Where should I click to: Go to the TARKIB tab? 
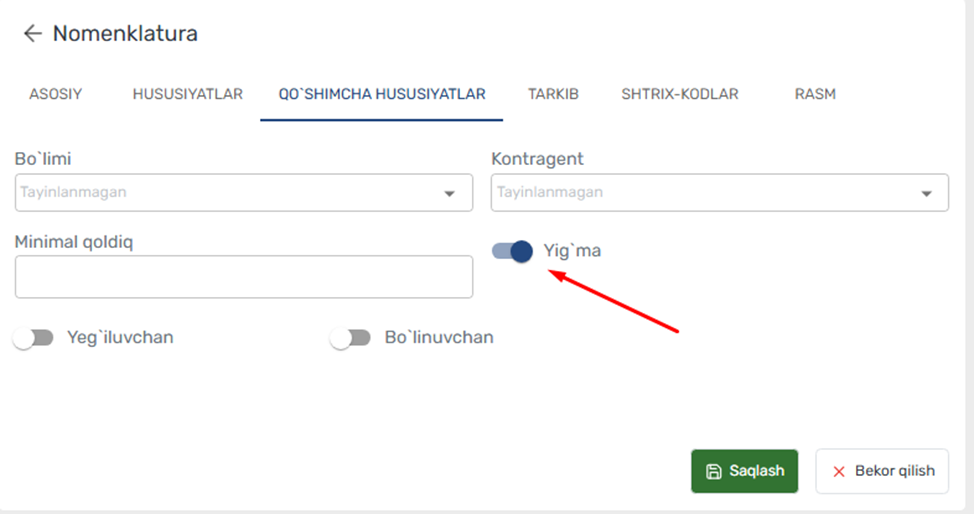click(553, 94)
